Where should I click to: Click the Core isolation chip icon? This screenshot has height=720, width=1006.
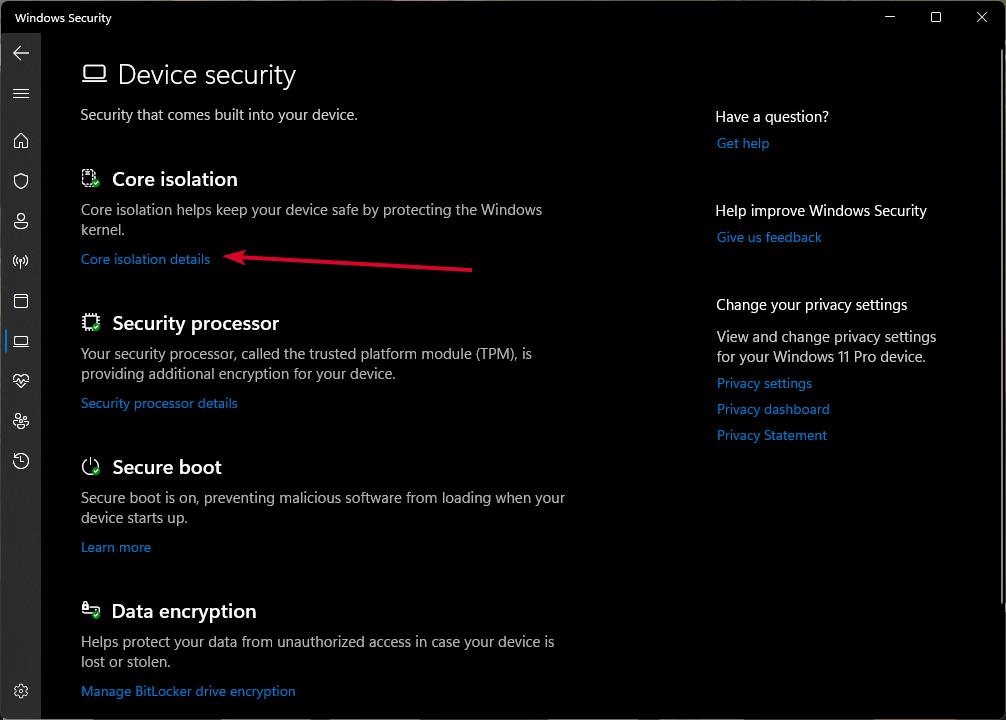(90, 178)
